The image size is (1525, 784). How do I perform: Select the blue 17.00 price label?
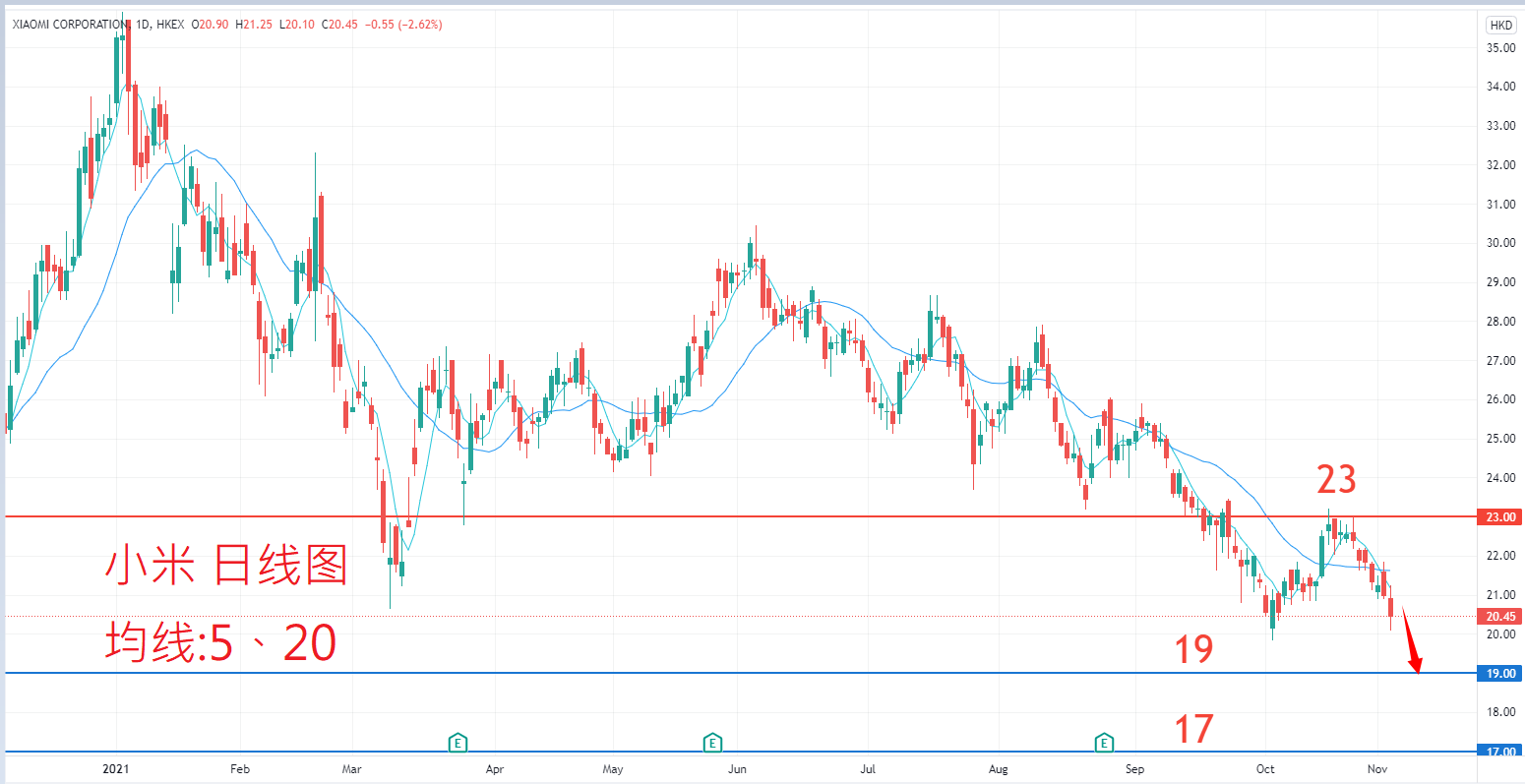coord(1501,752)
